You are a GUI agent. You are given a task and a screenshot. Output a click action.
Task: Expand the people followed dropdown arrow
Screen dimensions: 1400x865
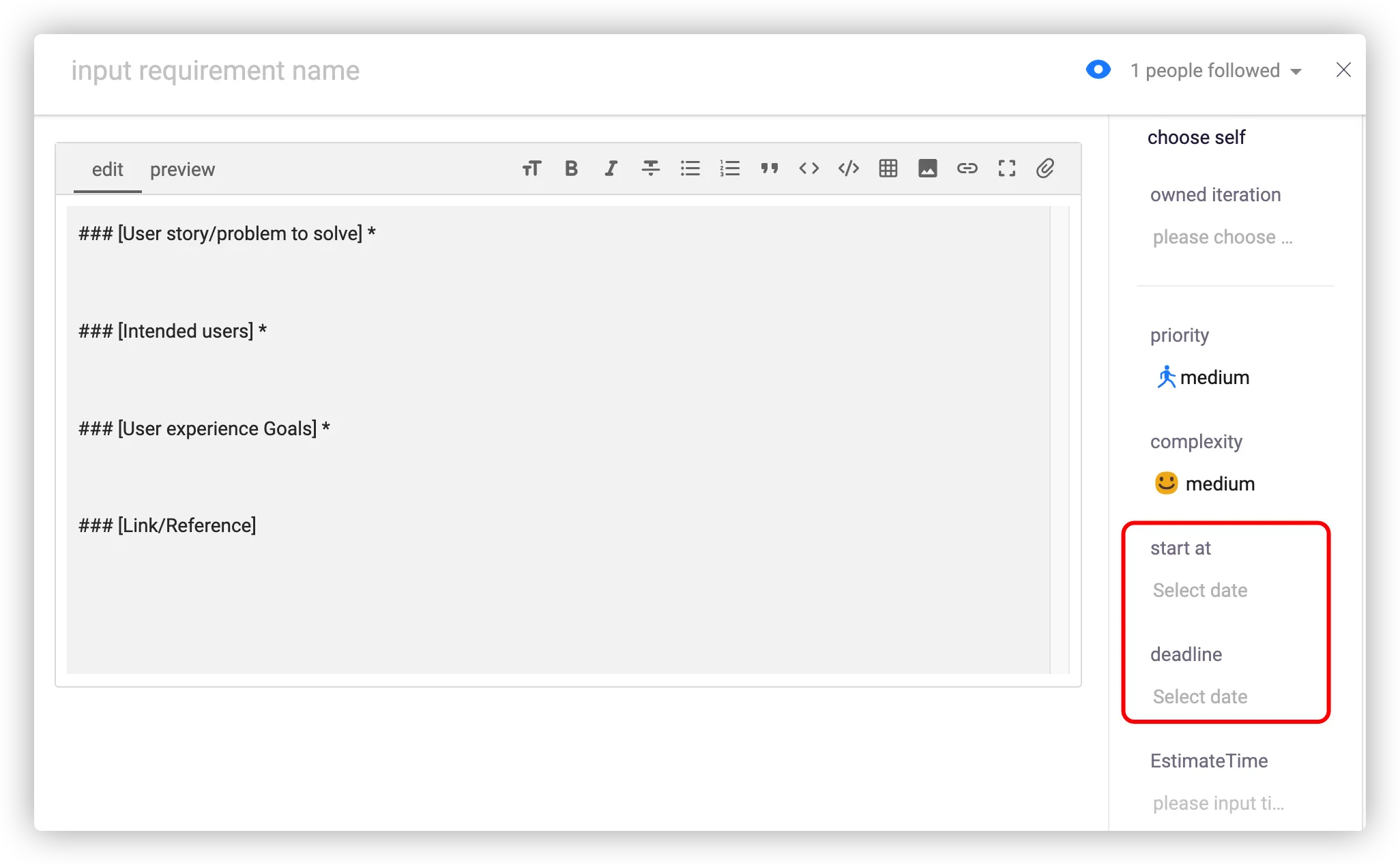pos(1296,72)
